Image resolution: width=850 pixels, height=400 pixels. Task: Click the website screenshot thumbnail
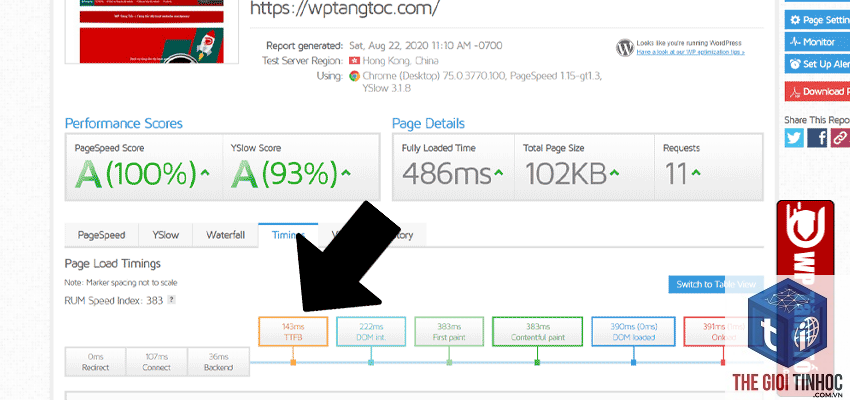coord(151,31)
